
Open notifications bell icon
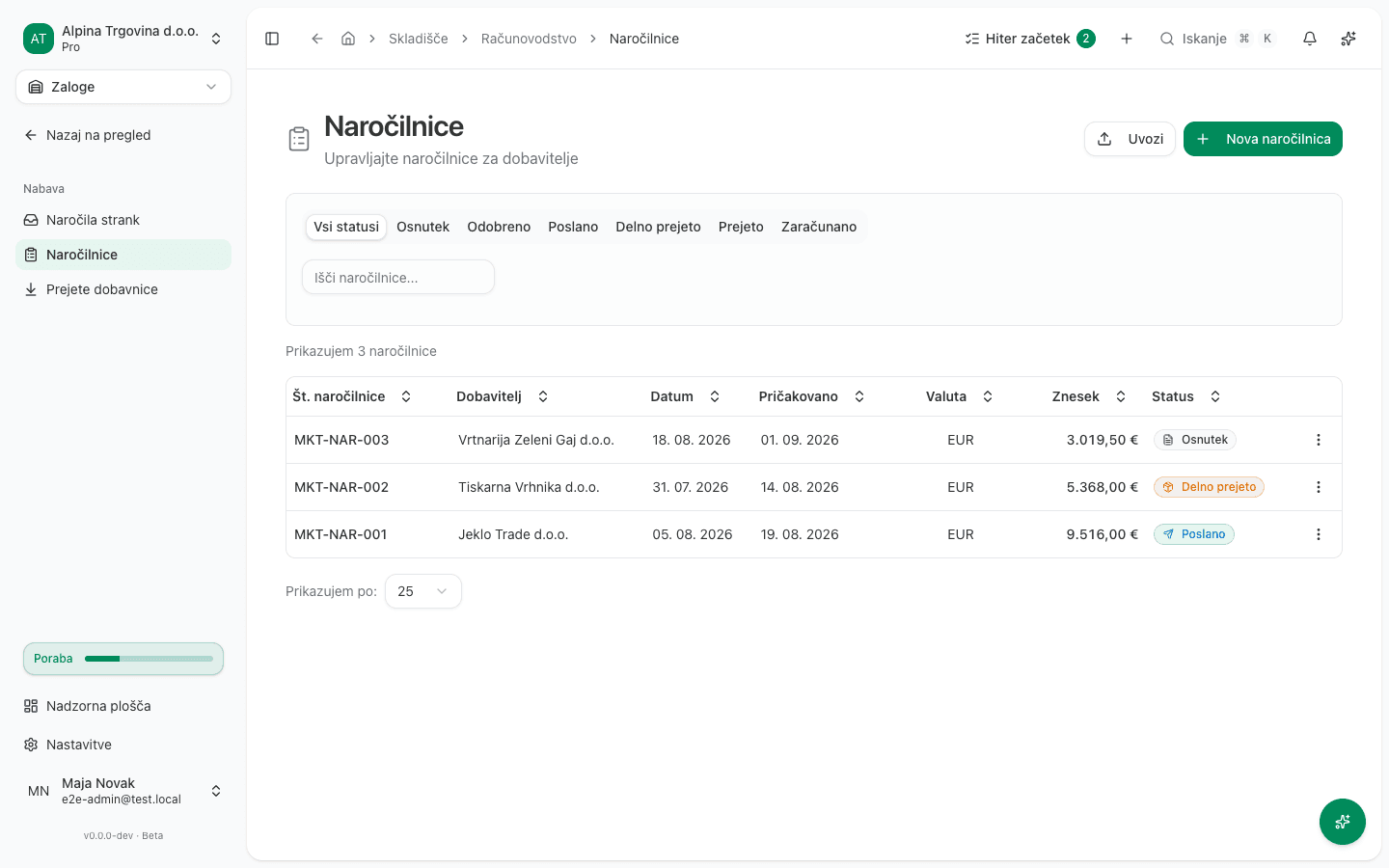[x=1310, y=39]
